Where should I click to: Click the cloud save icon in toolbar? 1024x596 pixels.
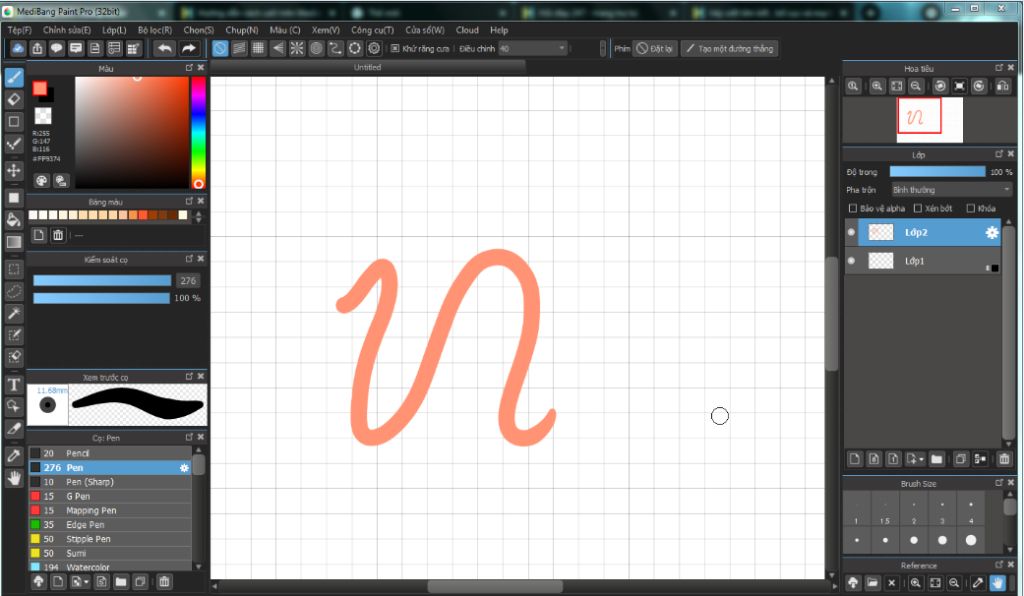pyautogui.click(x=18, y=48)
